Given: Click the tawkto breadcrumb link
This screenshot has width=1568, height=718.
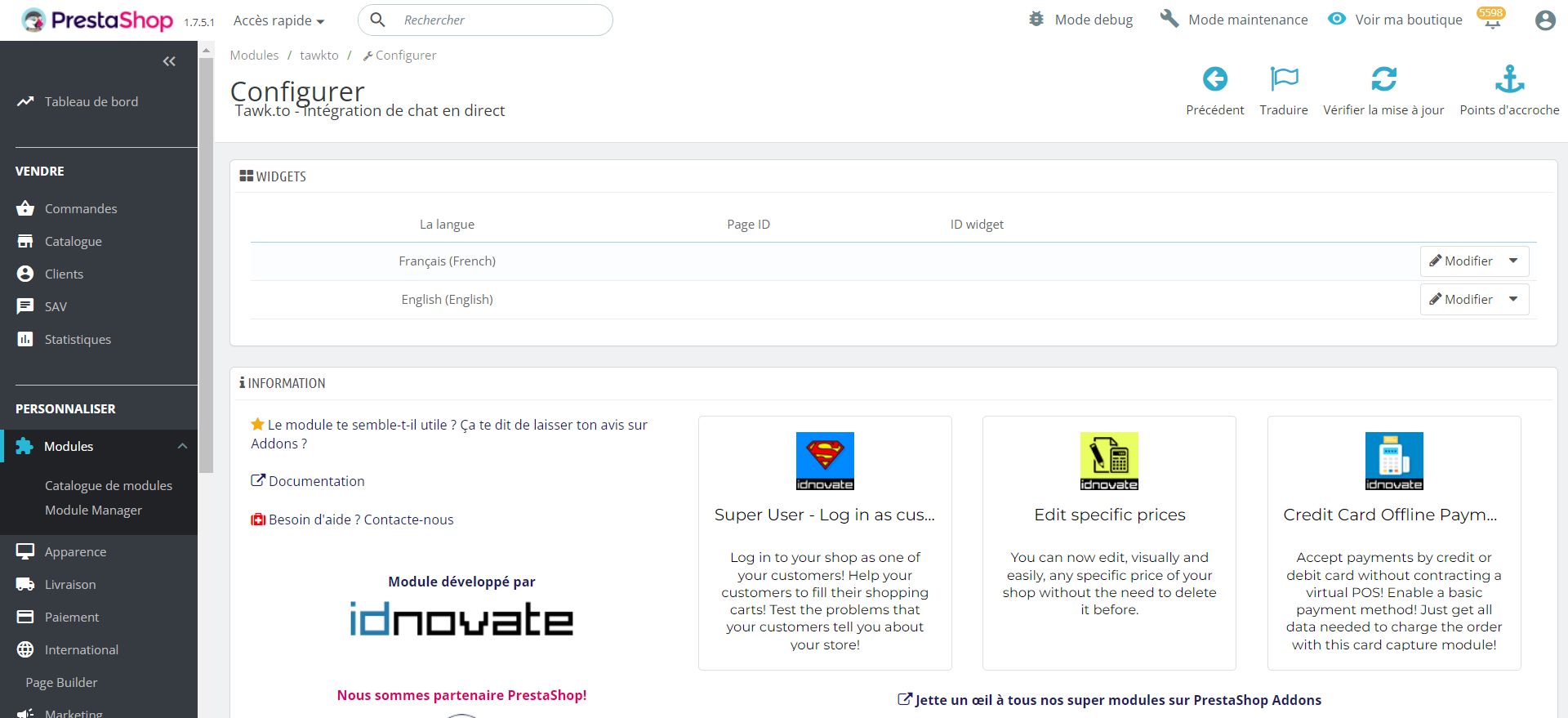Looking at the screenshot, I should click(319, 56).
